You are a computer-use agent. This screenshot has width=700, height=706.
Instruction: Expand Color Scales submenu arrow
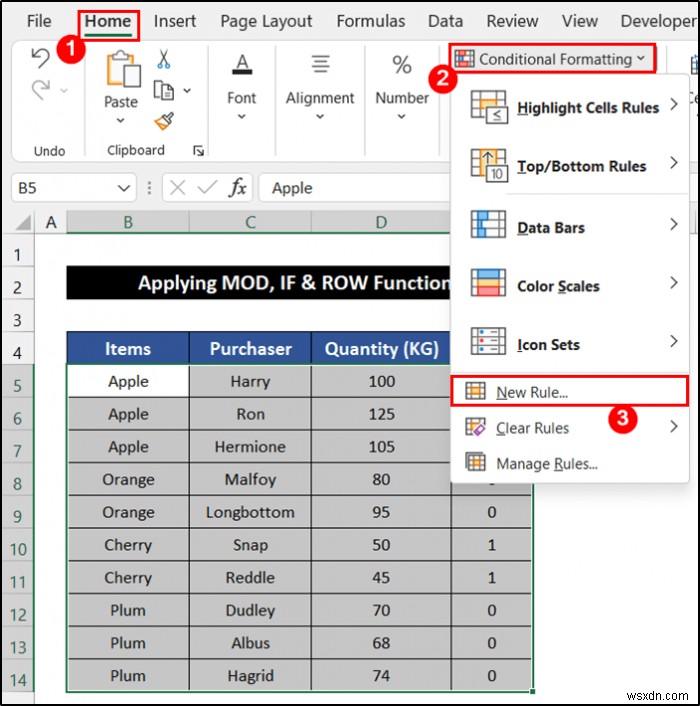tap(673, 283)
